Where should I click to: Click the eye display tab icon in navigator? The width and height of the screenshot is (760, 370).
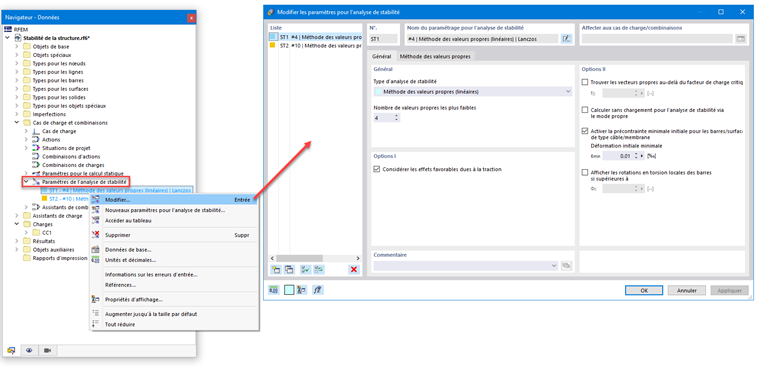pos(29,350)
